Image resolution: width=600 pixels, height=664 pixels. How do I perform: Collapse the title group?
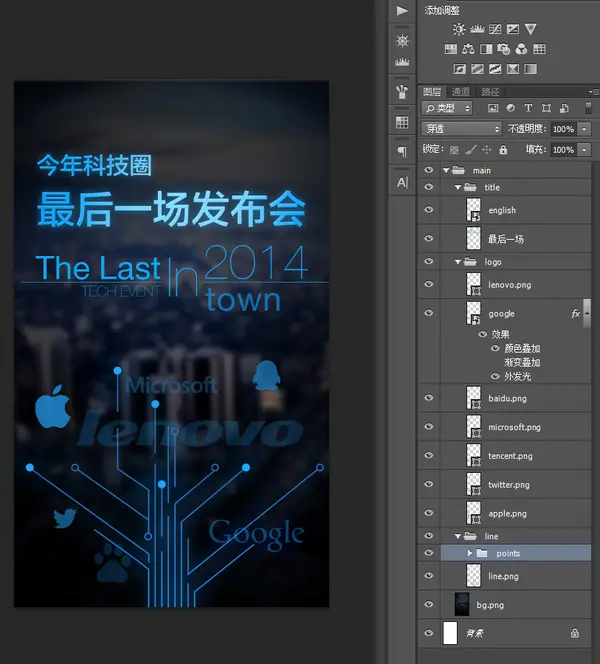(458, 187)
